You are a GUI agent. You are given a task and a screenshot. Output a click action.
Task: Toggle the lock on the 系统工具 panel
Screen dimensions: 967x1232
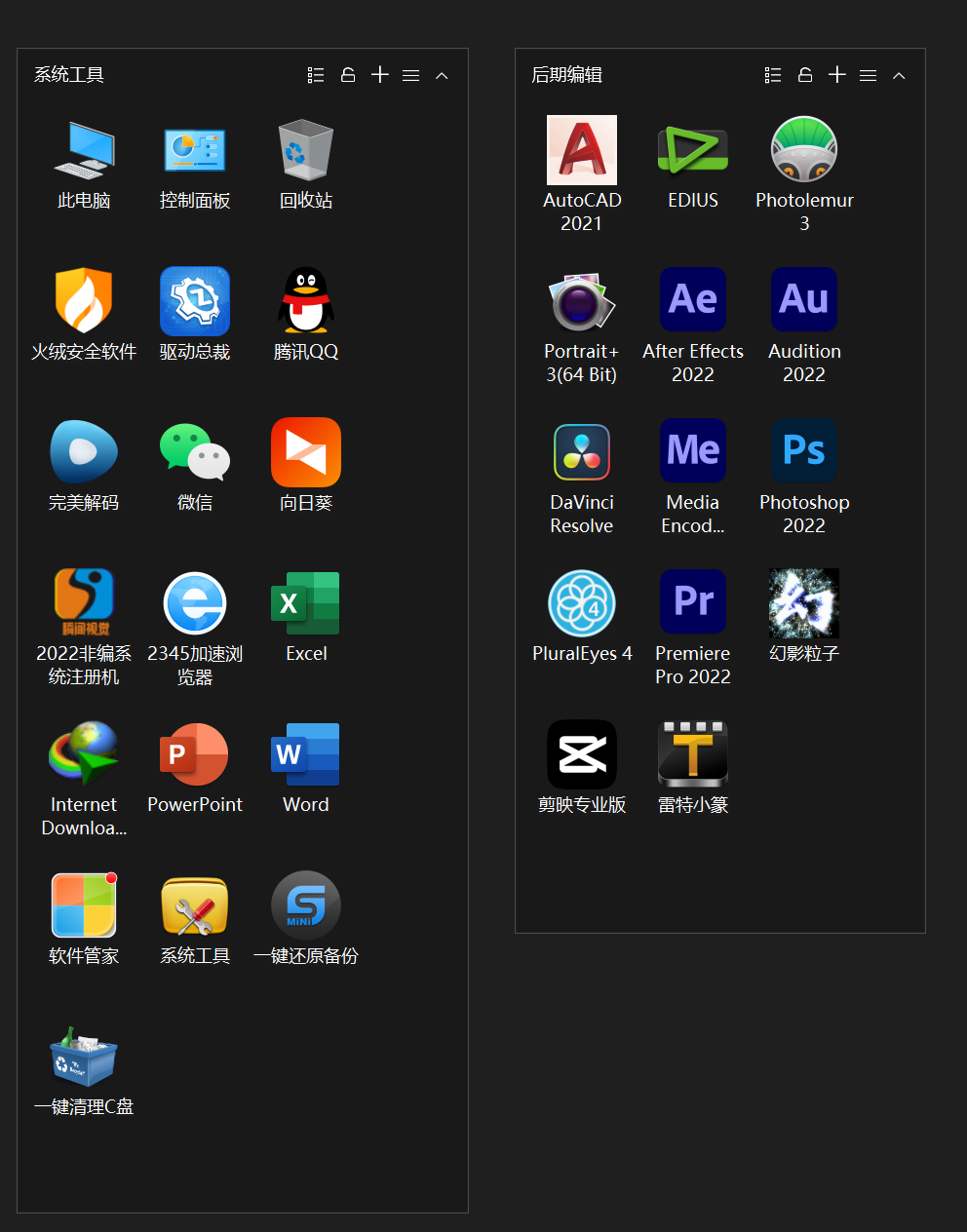(348, 75)
